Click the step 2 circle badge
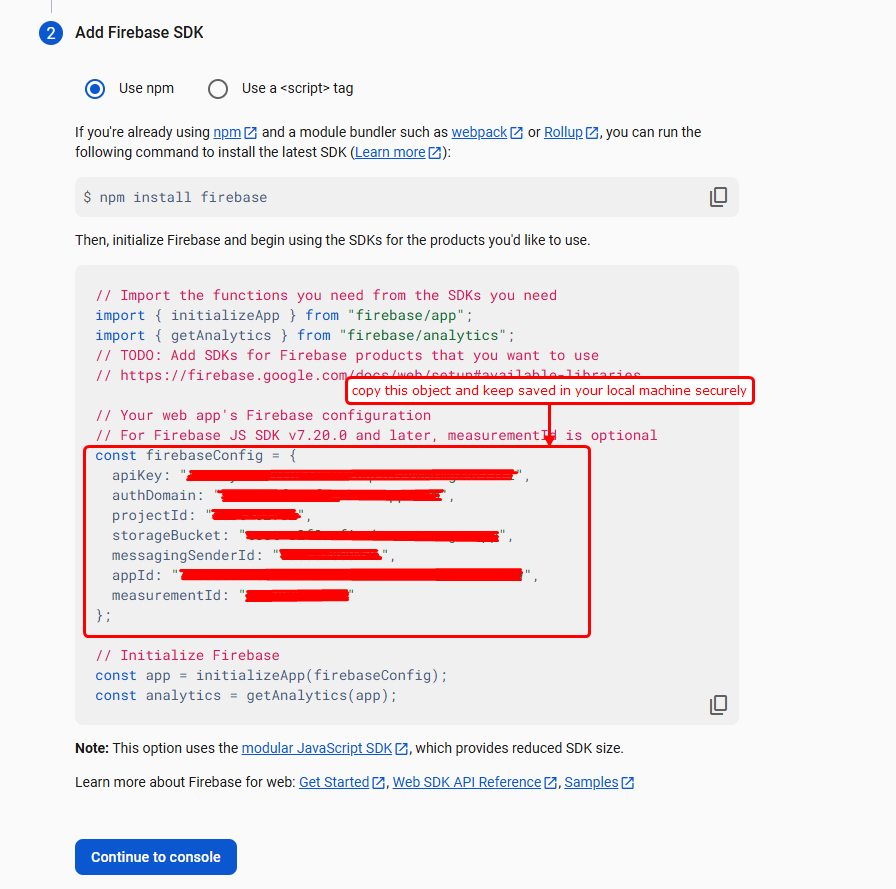This screenshot has width=896, height=889. coord(50,32)
